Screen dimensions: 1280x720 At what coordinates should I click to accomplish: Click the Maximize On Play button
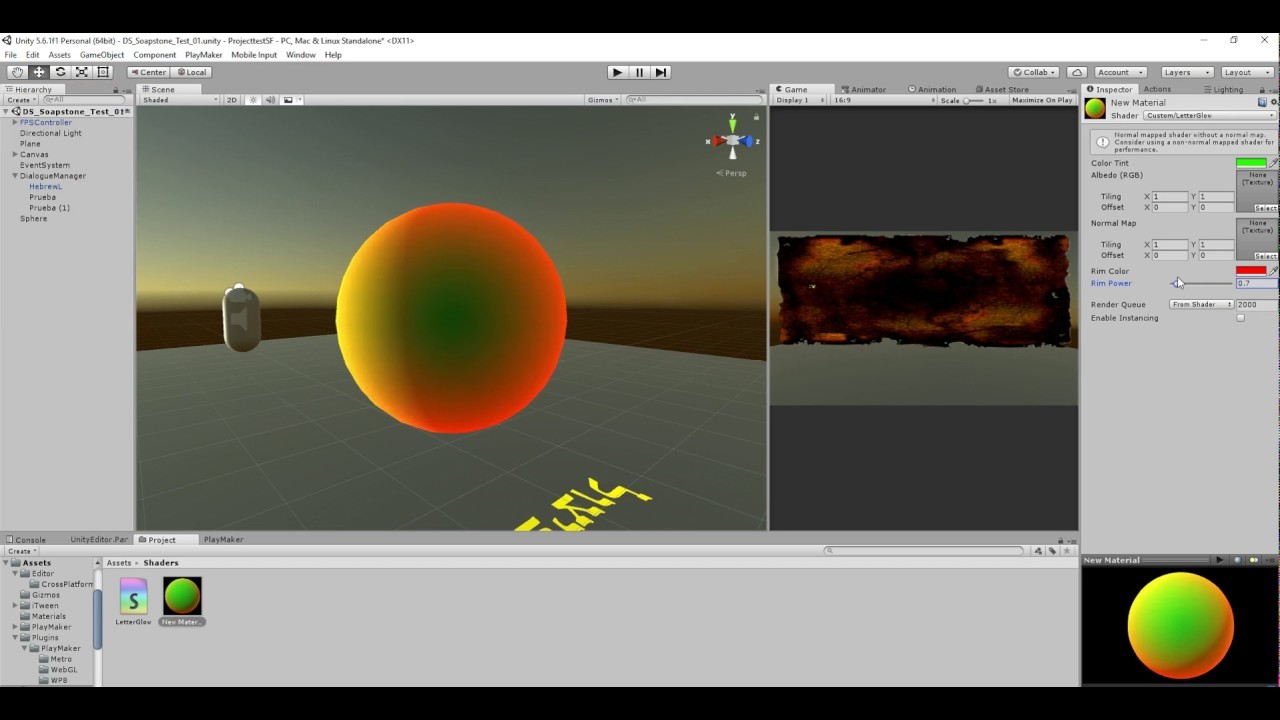[x=1041, y=100]
